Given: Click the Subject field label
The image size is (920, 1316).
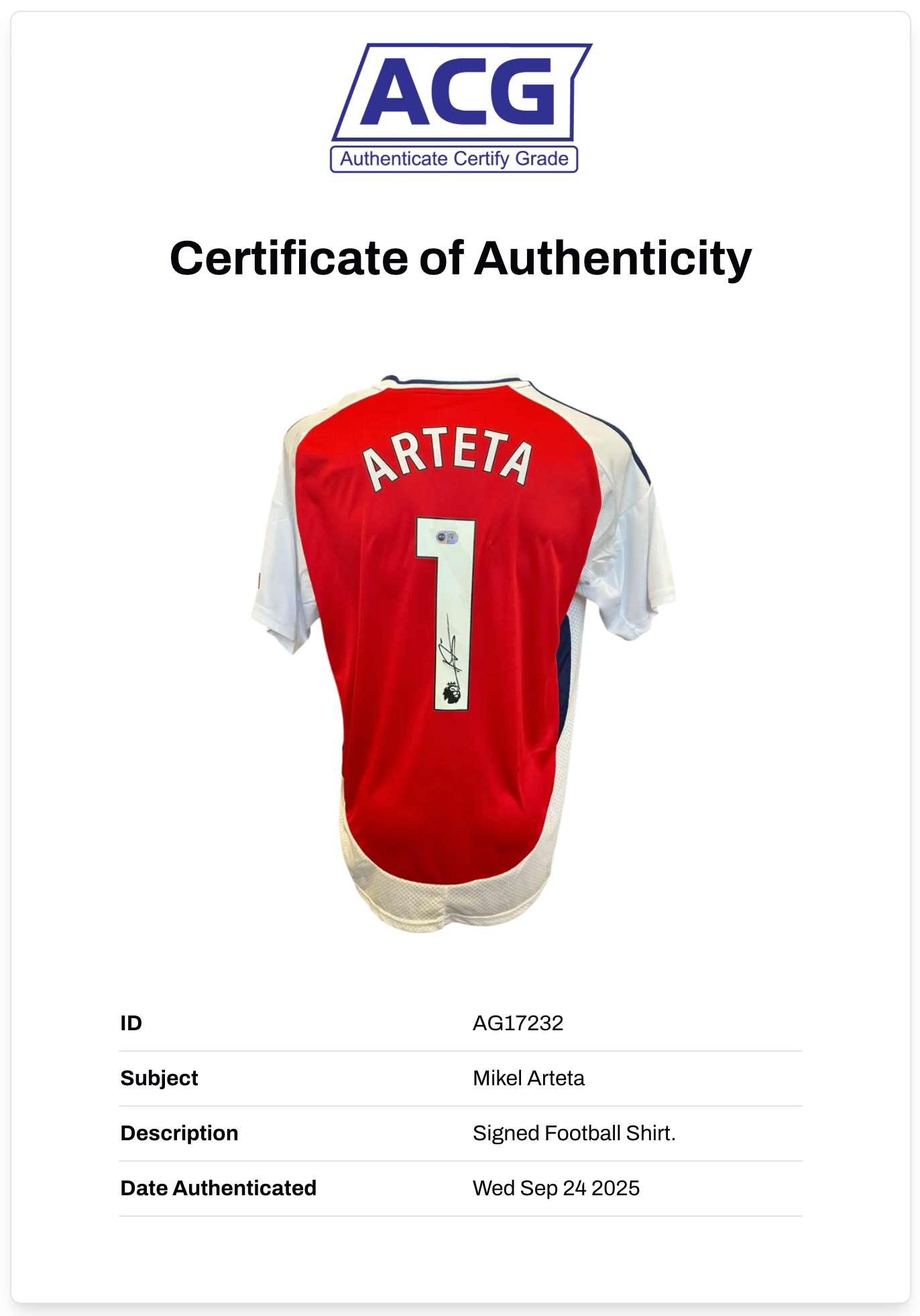Looking at the screenshot, I should [x=160, y=1078].
